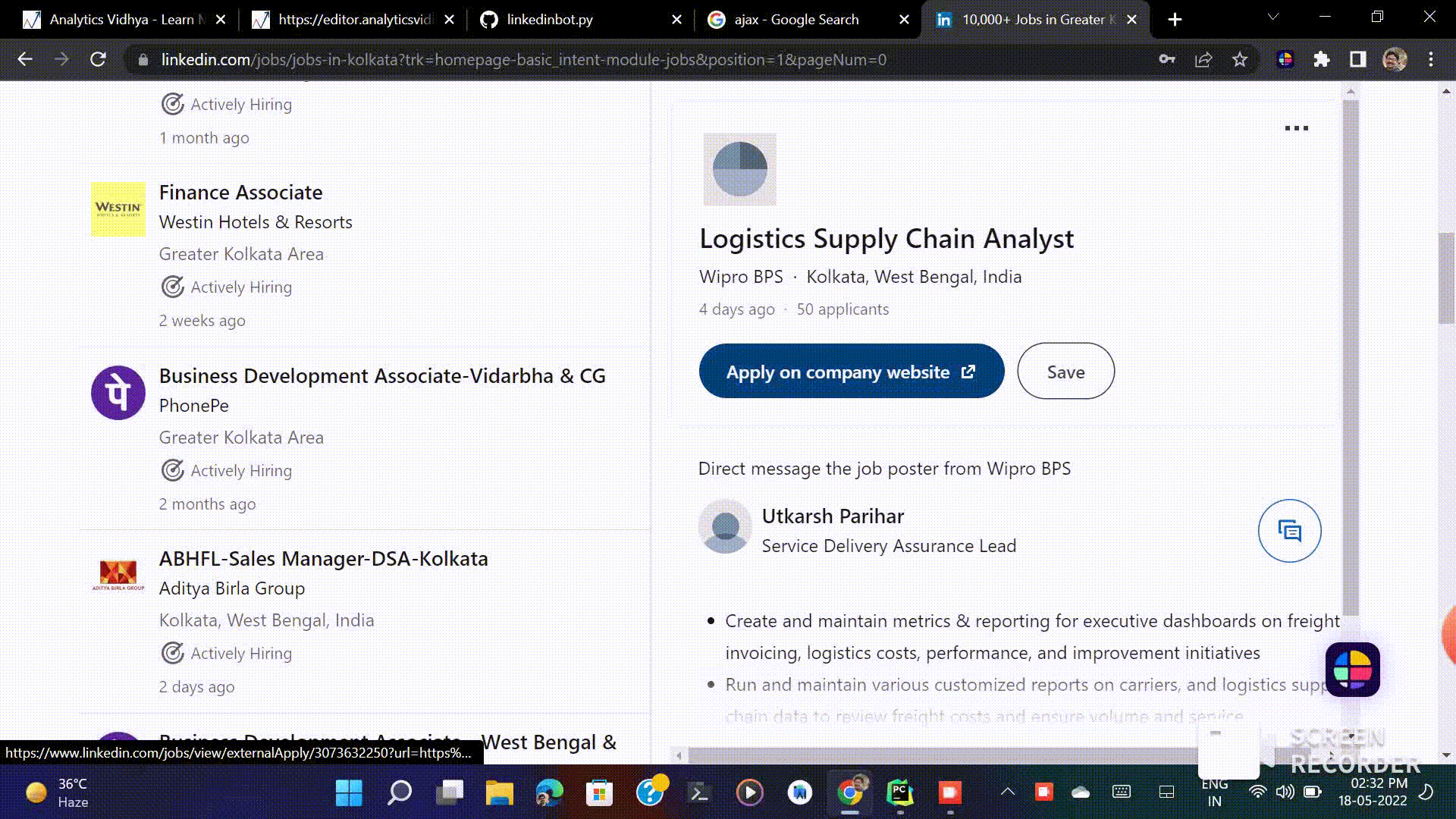
Task: Click the Aditya Birla Group logo
Action: pos(118,576)
